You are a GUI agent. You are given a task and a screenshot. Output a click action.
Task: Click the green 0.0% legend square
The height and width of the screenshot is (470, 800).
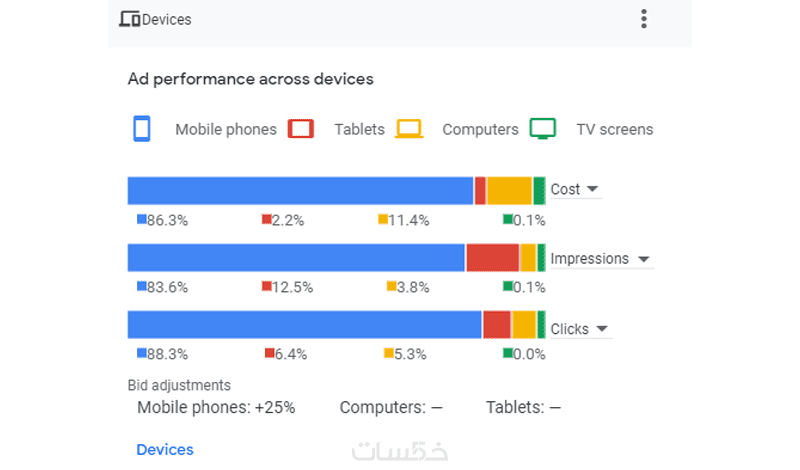(x=508, y=353)
